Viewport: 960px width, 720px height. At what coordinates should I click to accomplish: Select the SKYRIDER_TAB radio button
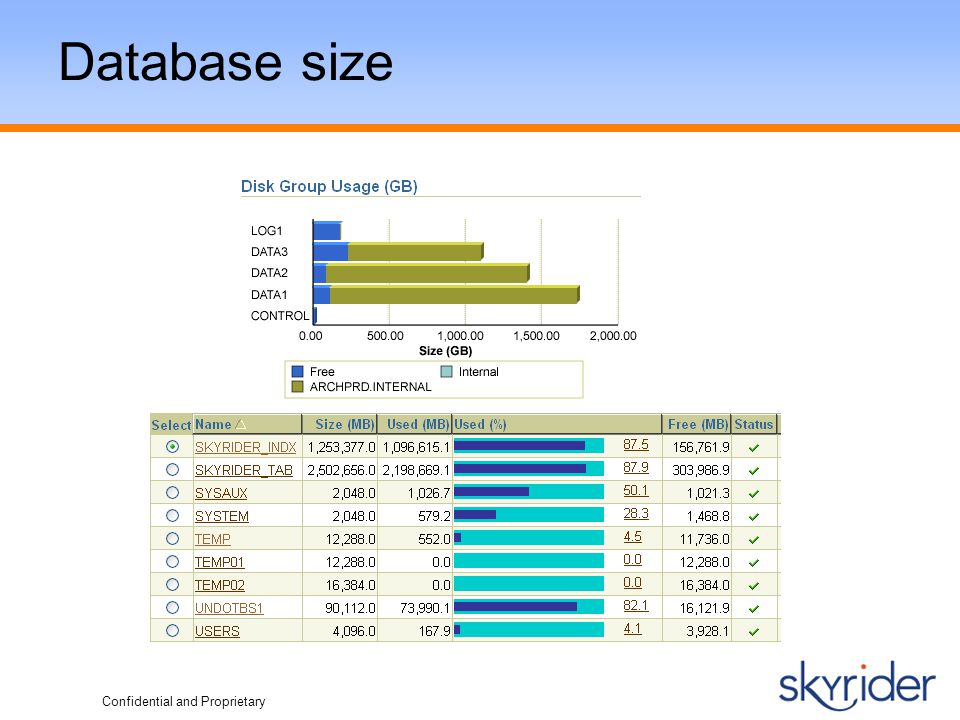[172, 470]
